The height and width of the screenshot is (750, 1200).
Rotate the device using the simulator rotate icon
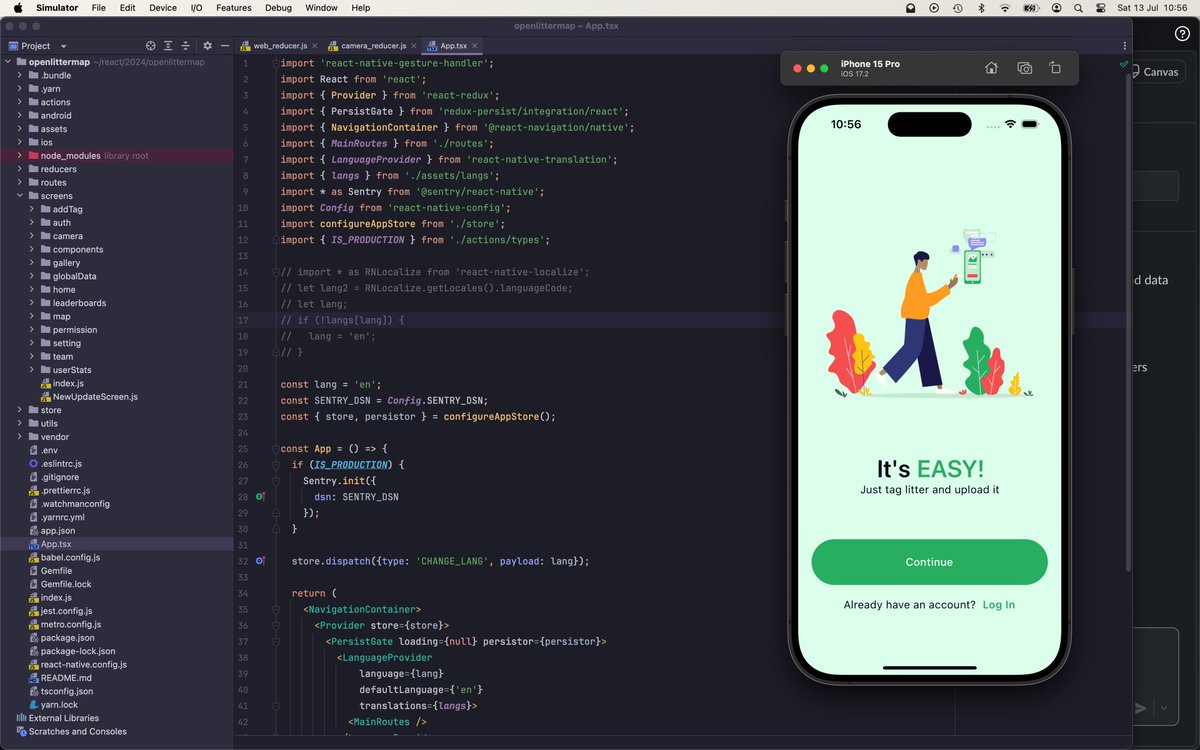click(1055, 68)
